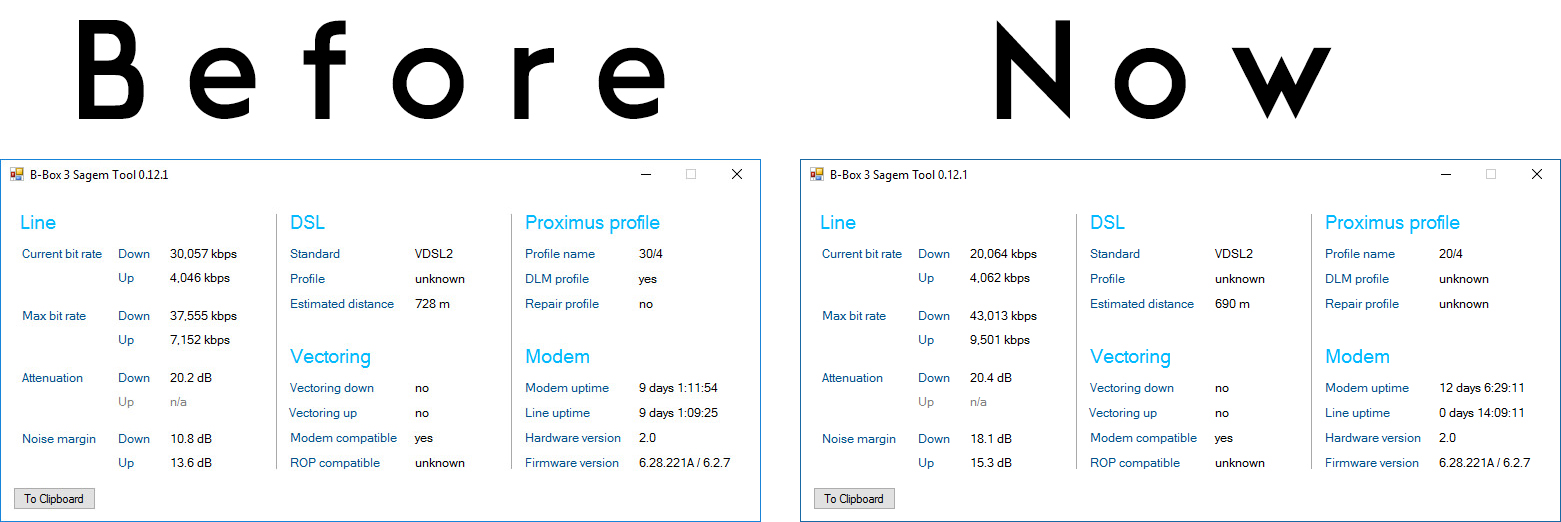
Task: Click the 728 m estimated distance value
Action: point(432,304)
